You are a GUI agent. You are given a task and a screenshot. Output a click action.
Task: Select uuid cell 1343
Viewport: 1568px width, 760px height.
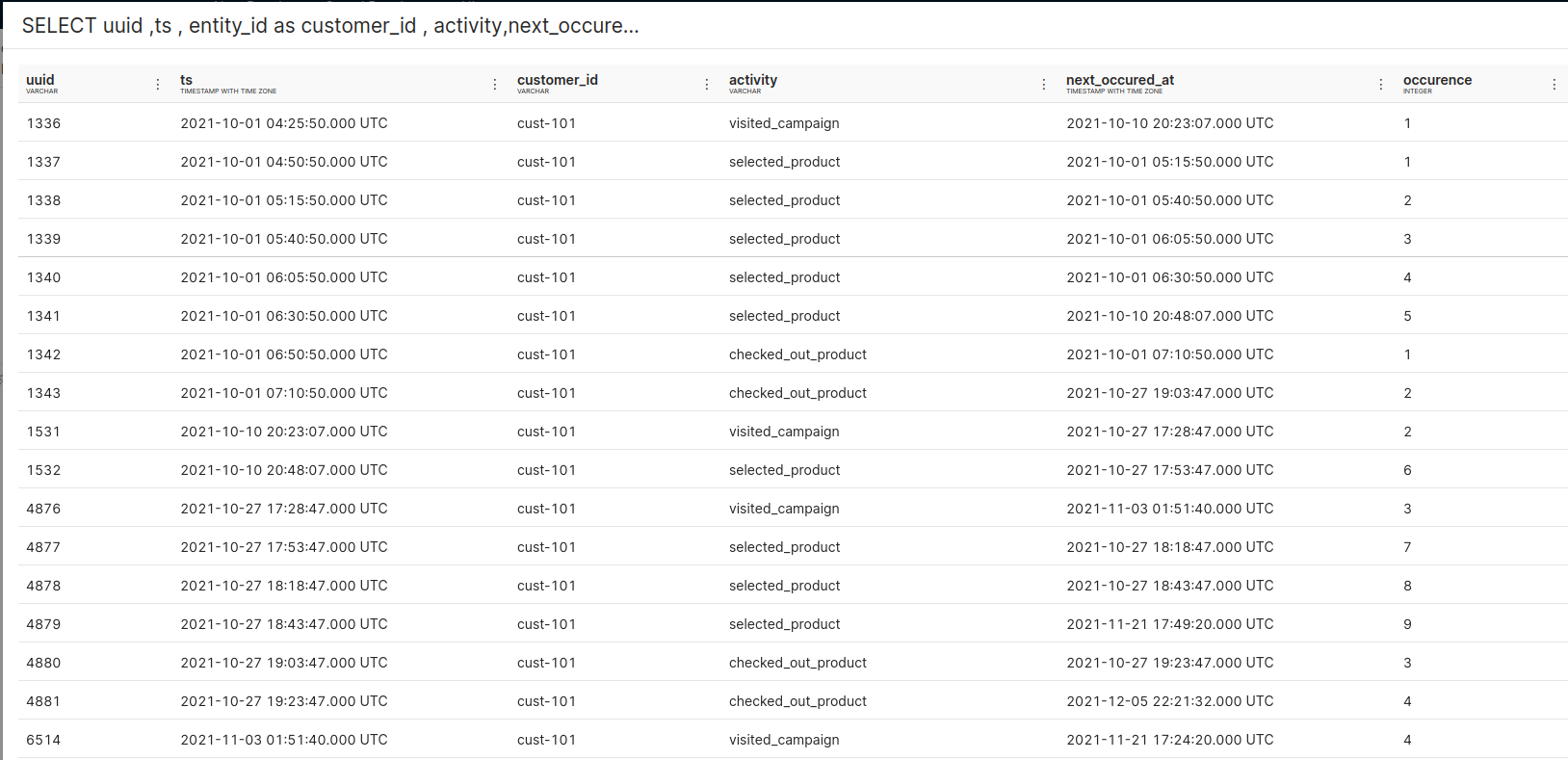click(43, 393)
